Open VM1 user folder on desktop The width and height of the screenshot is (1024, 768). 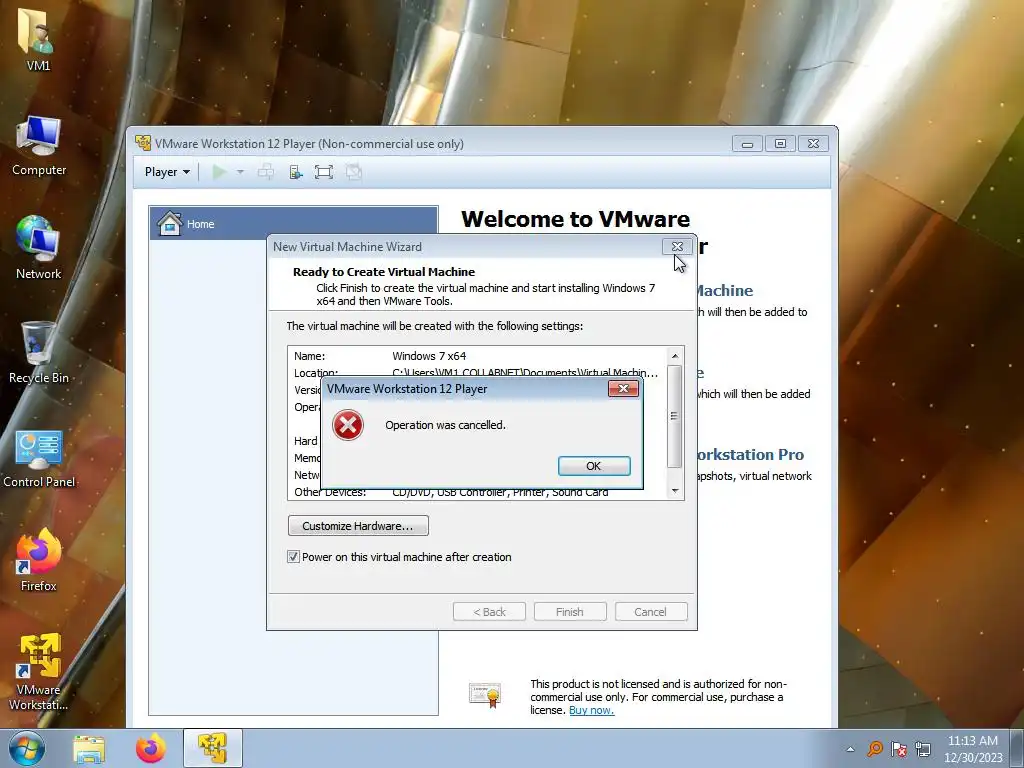point(38,40)
